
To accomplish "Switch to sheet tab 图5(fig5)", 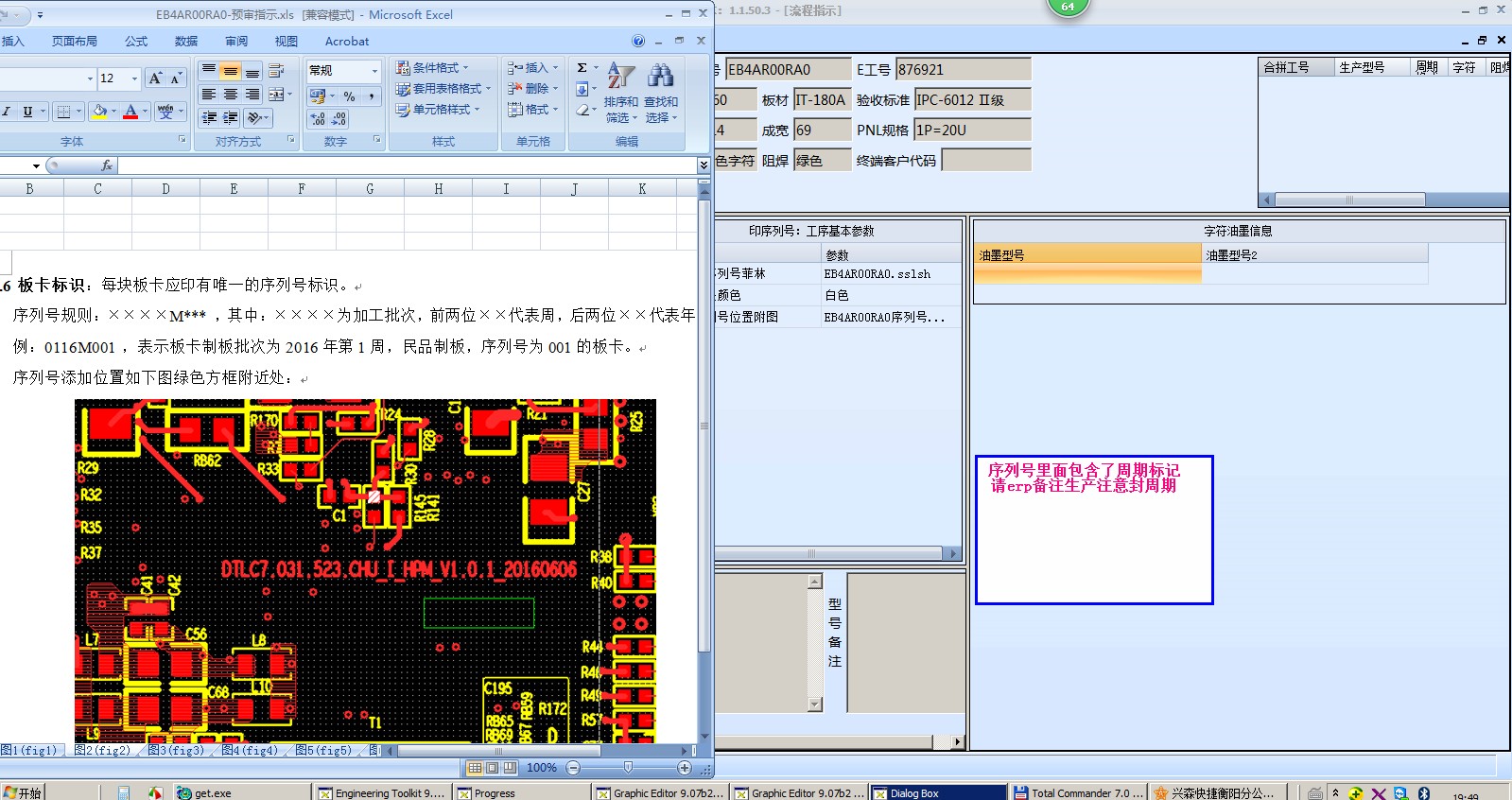I will [323, 751].
